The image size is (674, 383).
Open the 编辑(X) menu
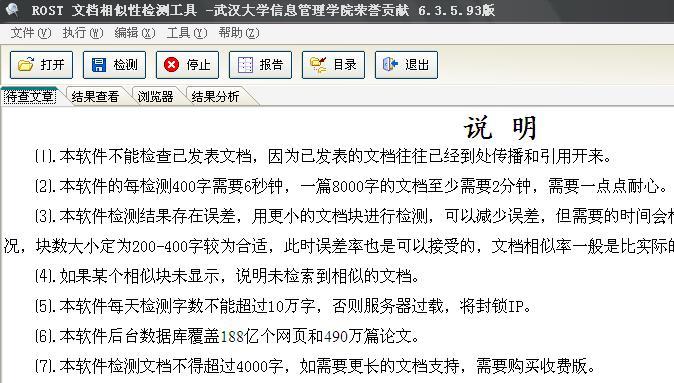135,33
